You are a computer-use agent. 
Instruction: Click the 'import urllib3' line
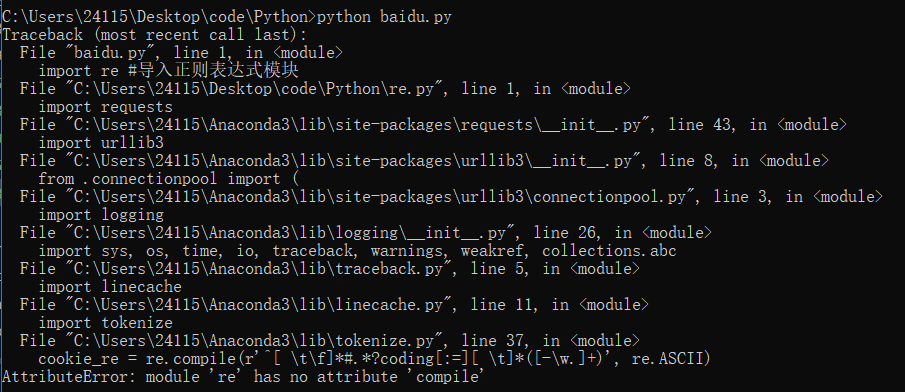pos(100,143)
